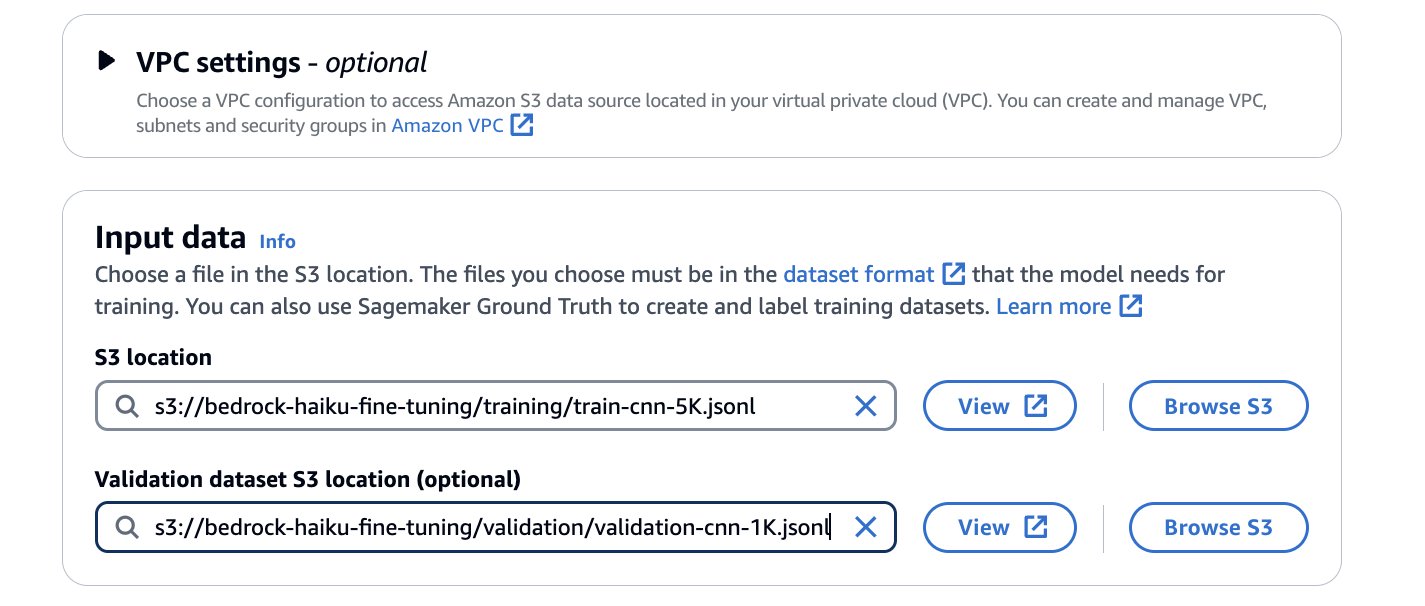Open Info link next to Input data
Screen dimensions: 1425x606
tap(277, 241)
